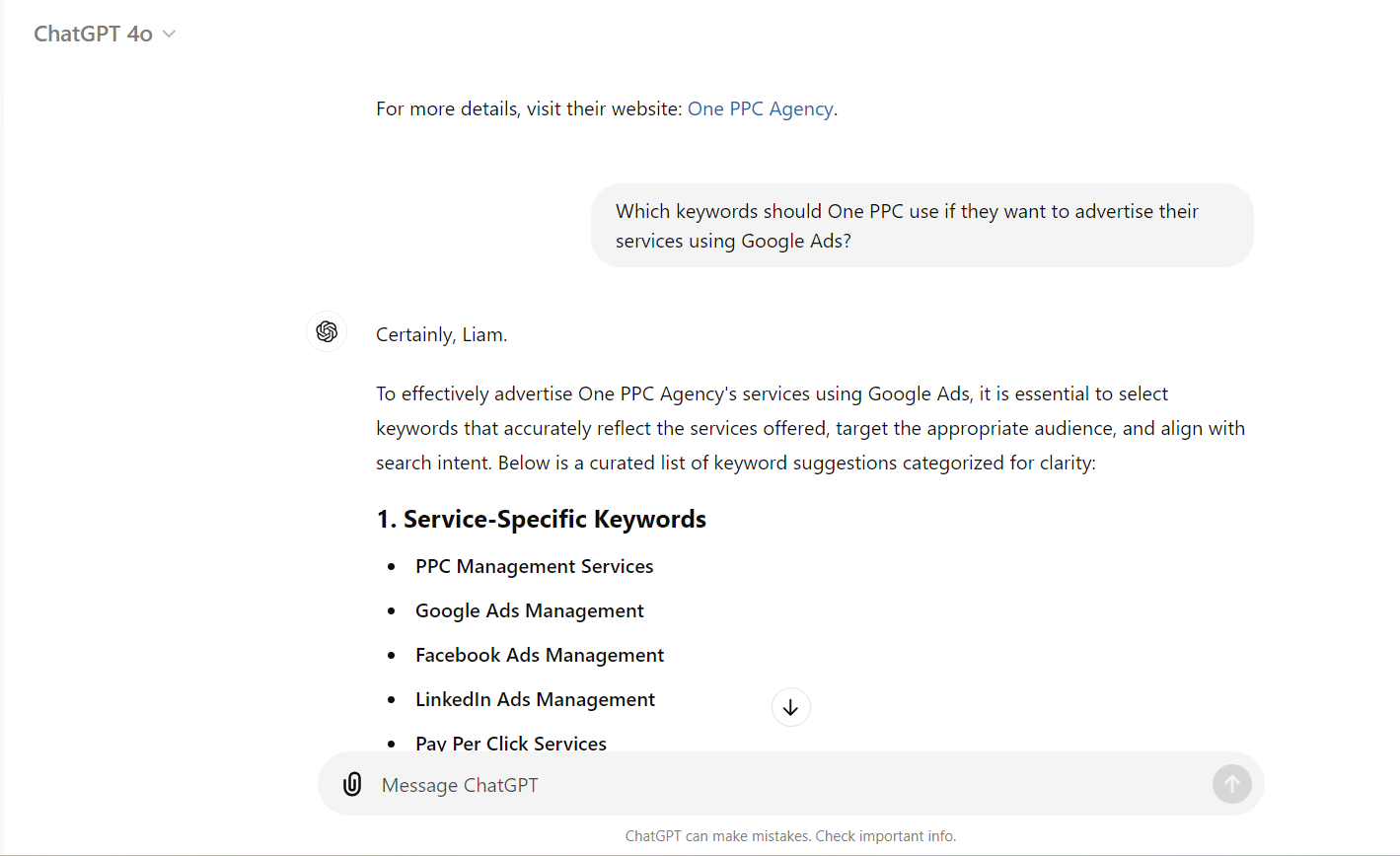Image resolution: width=1400 pixels, height=856 pixels.
Task: Open the One PPC Agency website link
Action: 760,108
